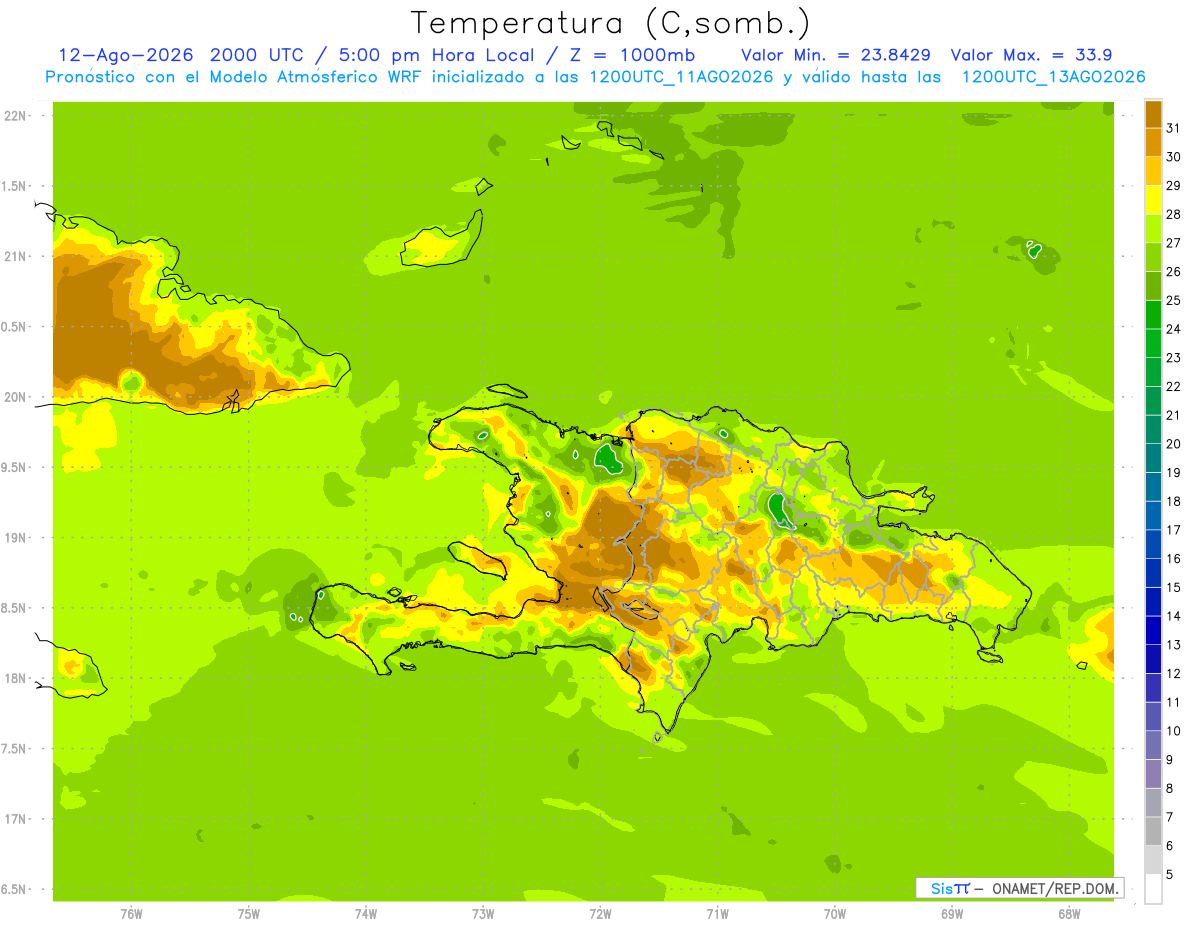
Task: Click the yellow legend swatch between 28 and 29
Action: point(1153,200)
